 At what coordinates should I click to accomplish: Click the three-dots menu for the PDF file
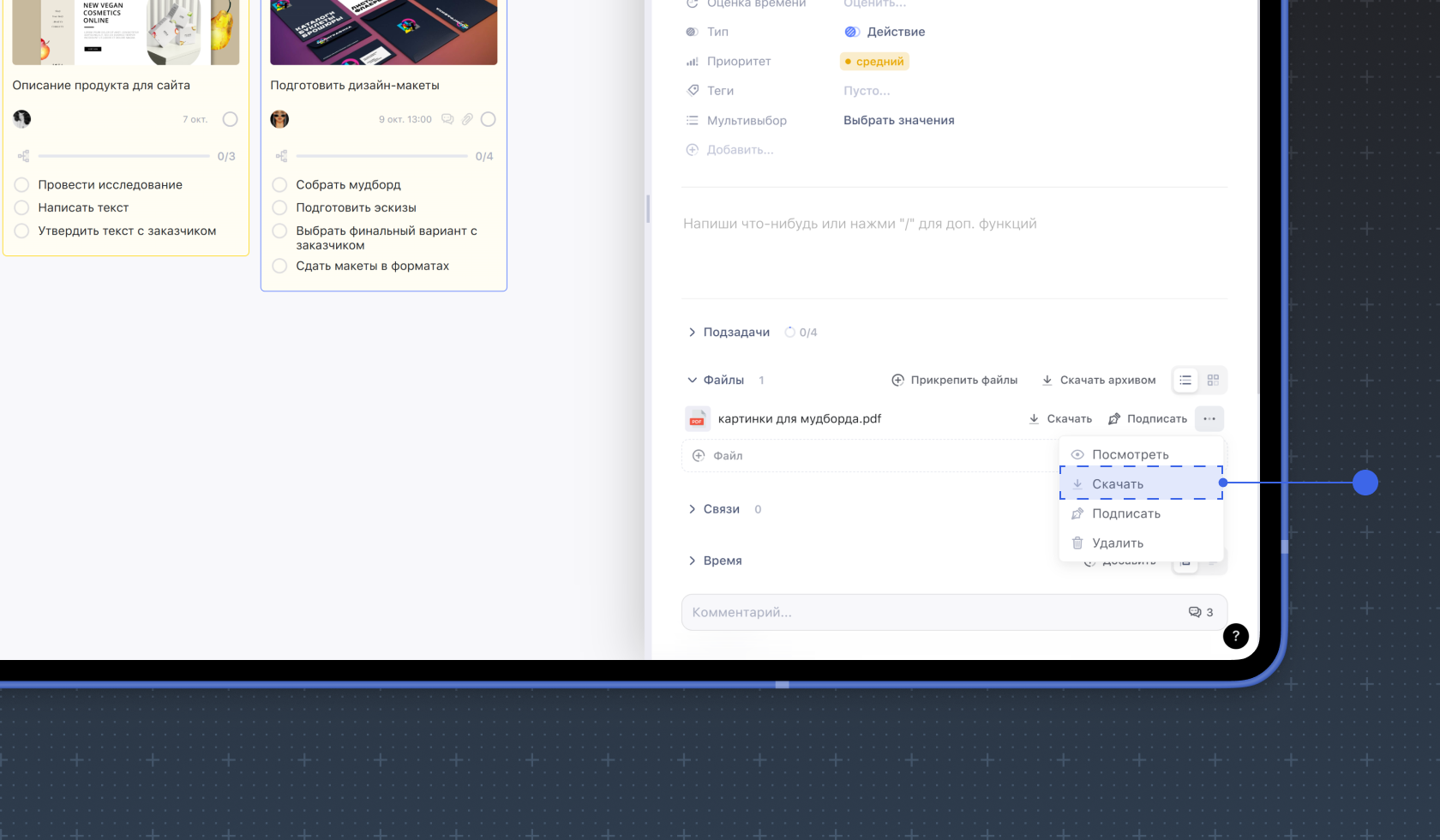tap(1209, 419)
